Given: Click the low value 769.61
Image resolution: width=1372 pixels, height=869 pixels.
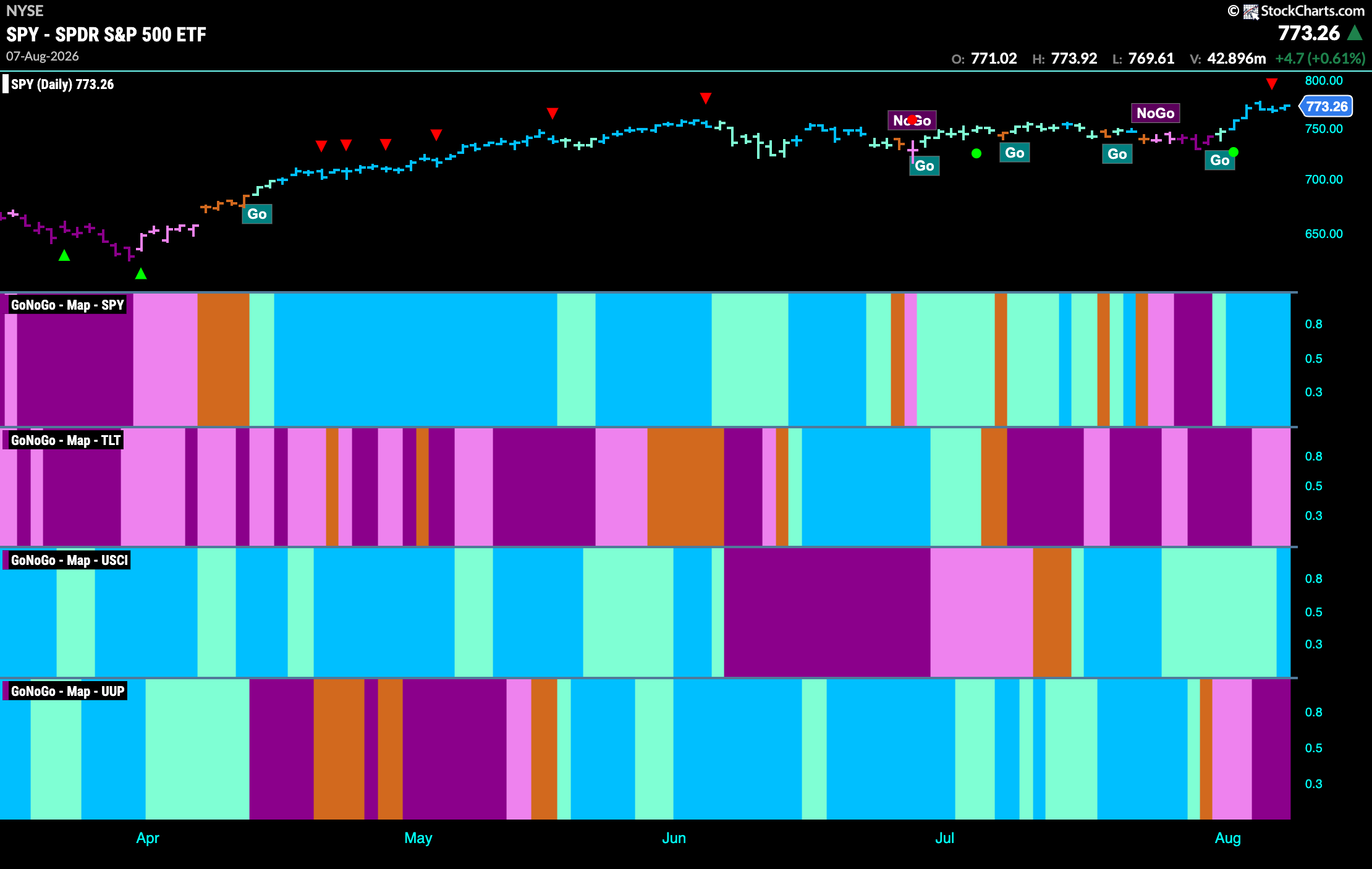Looking at the screenshot, I should coord(1151,58).
